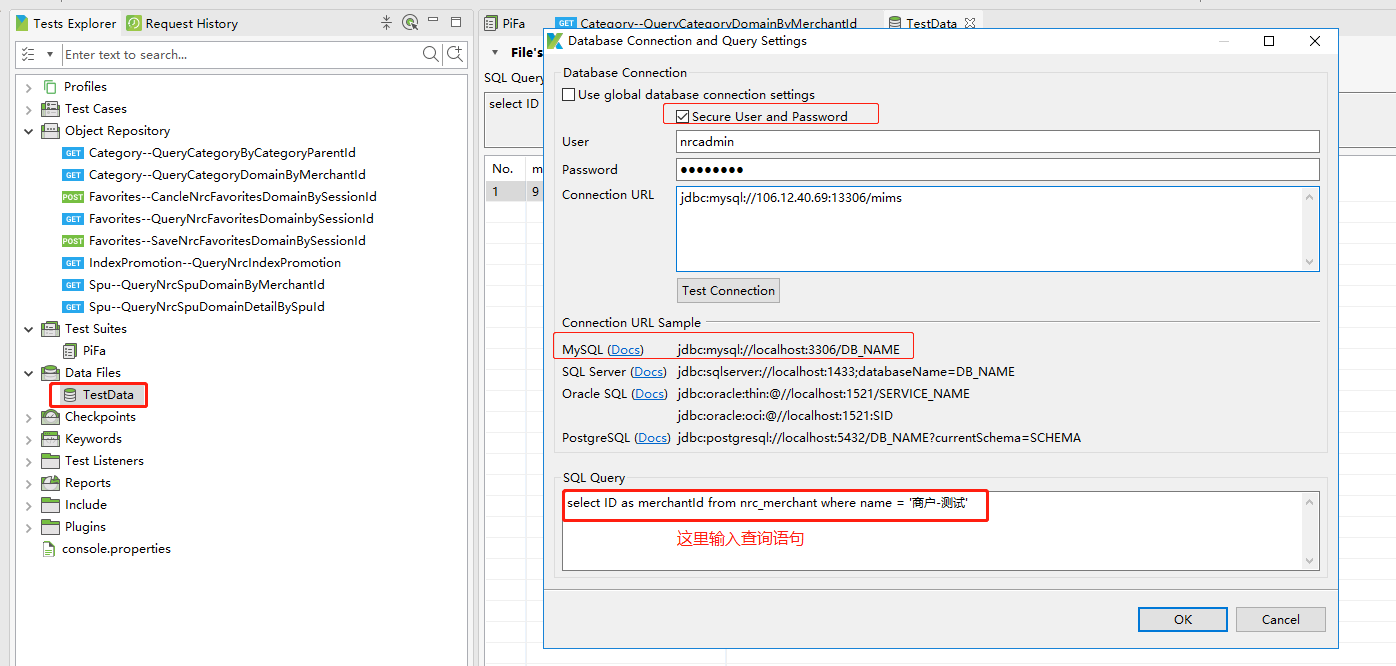The height and width of the screenshot is (666, 1396).
Task: Expand the Plugins tree node
Action: point(29,527)
